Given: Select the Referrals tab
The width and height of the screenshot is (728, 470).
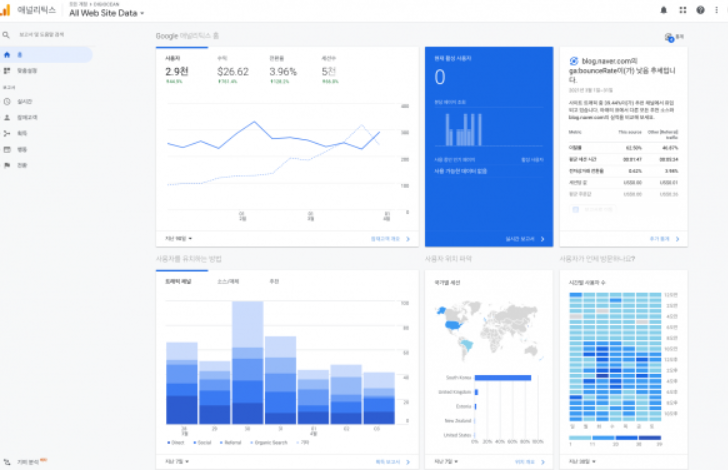Looking at the screenshot, I should [x=274, y=281].
